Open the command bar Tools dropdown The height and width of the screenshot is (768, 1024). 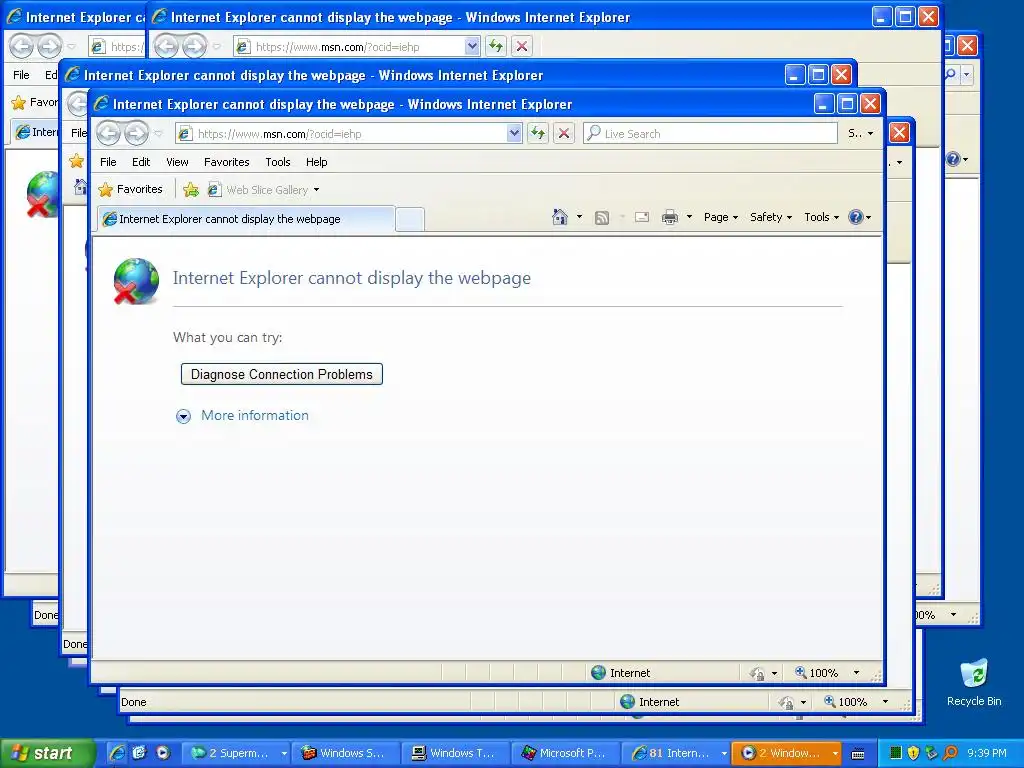pyautogui.click(x=821, y=217)
